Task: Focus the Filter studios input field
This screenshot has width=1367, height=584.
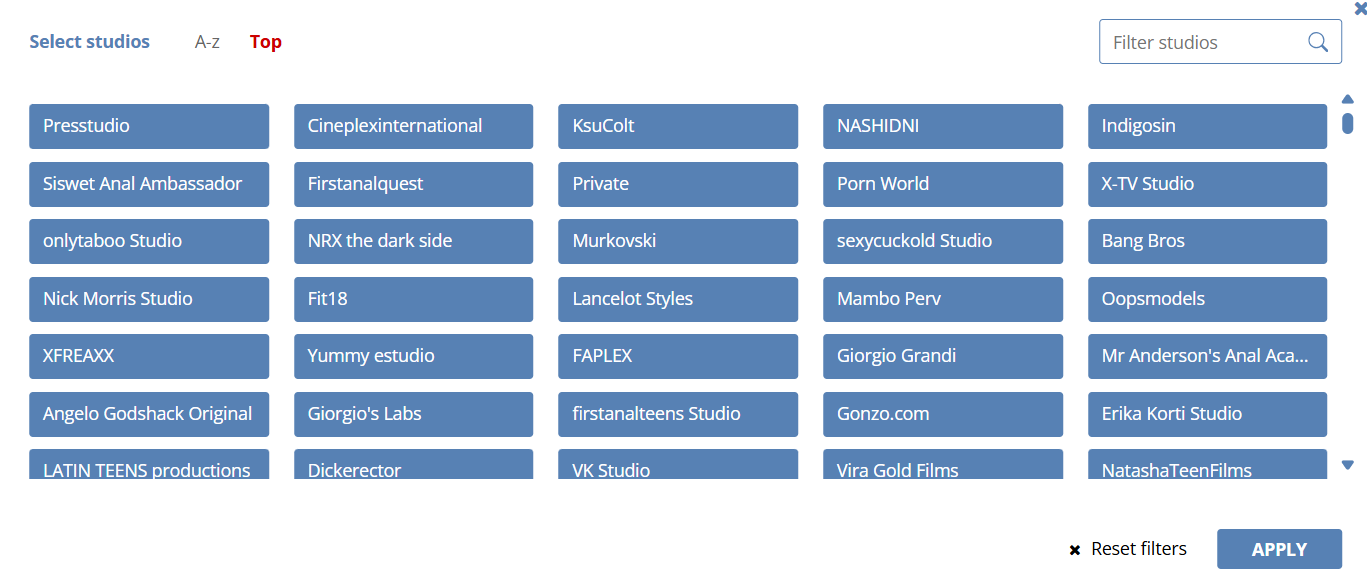Action: tap(1205, 43)
